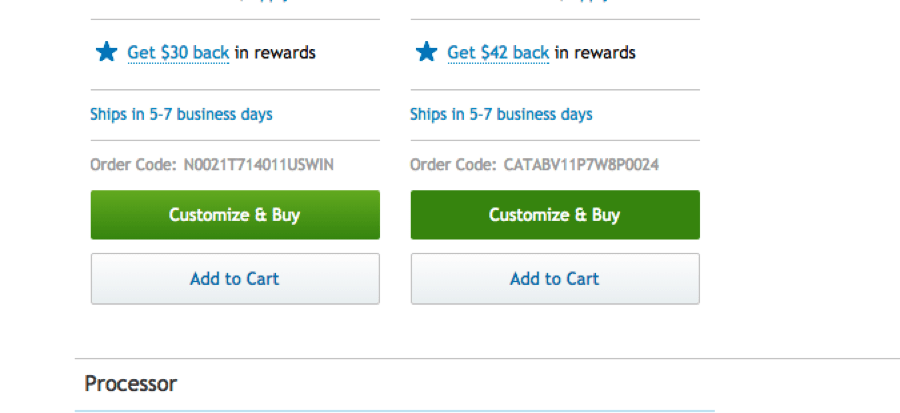
Task: Click the blue star beside $42 rewards
Action: click(x=426, y=52)
